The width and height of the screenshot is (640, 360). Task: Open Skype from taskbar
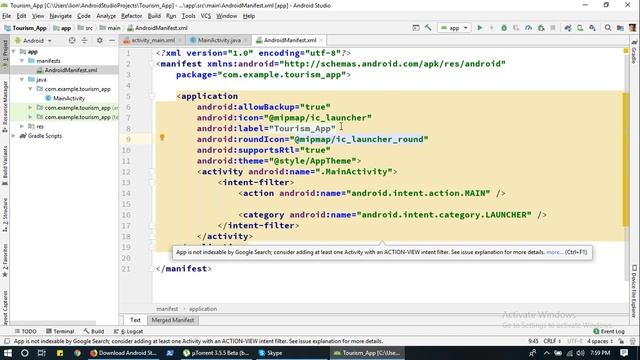(x=271, y=353)
